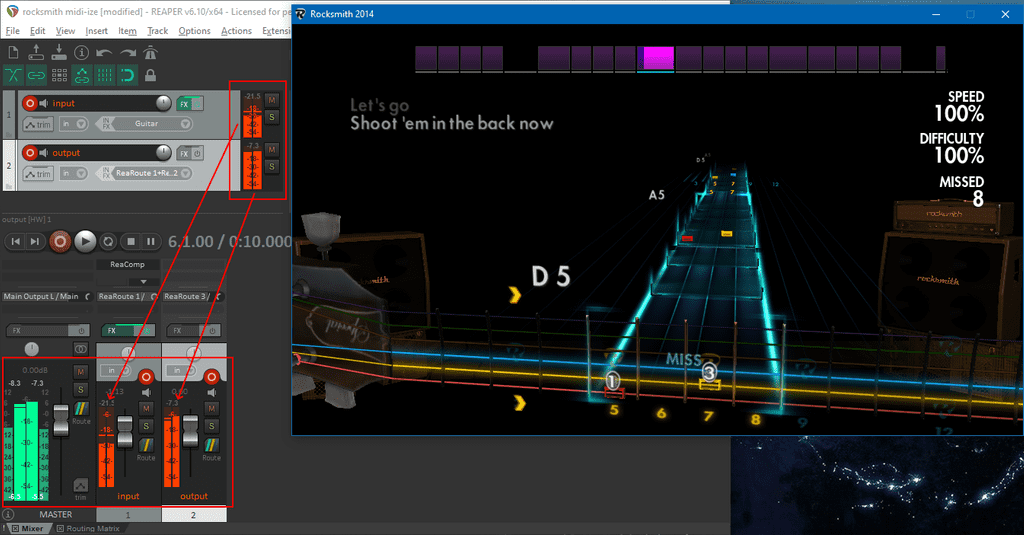Toggle auto-crossfade toolbar button
The height and width of the screenshot is (535, 1024).
[13, 75]
